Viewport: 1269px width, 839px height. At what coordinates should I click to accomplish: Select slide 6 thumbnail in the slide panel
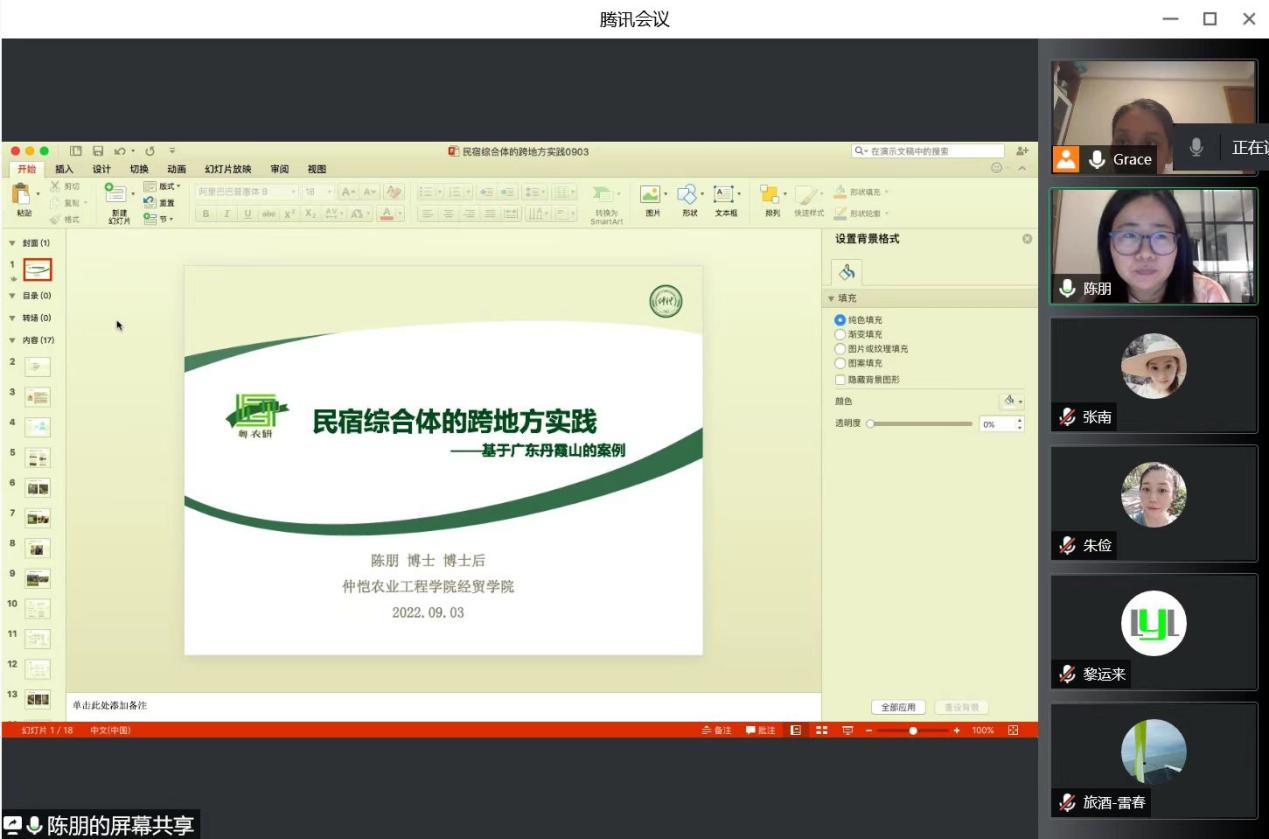[38, 488]
